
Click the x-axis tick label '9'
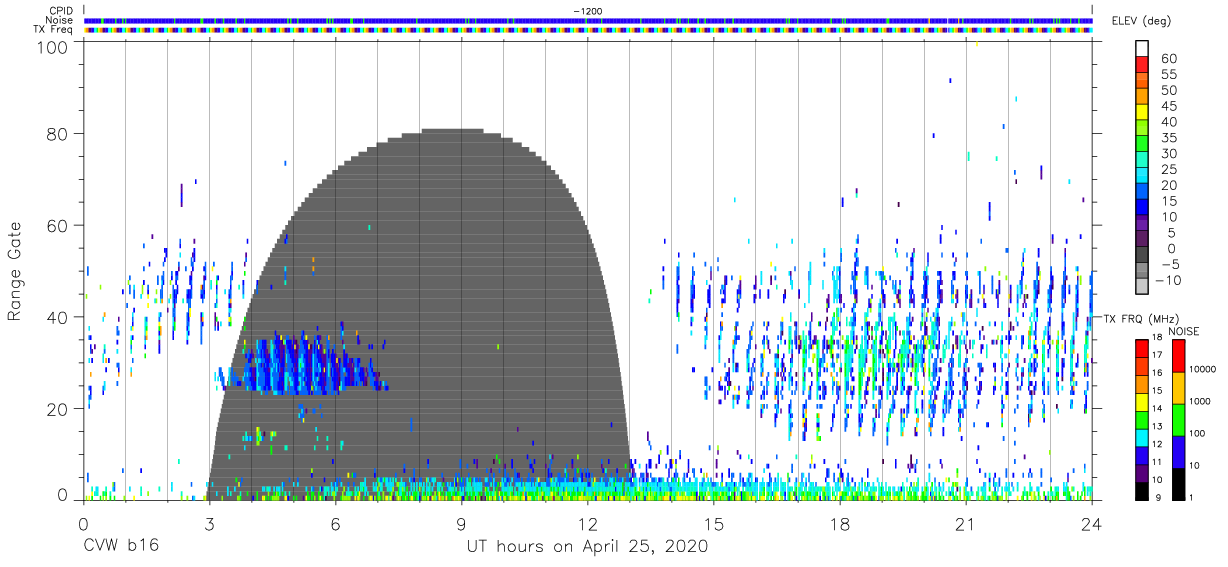point(461,524)
